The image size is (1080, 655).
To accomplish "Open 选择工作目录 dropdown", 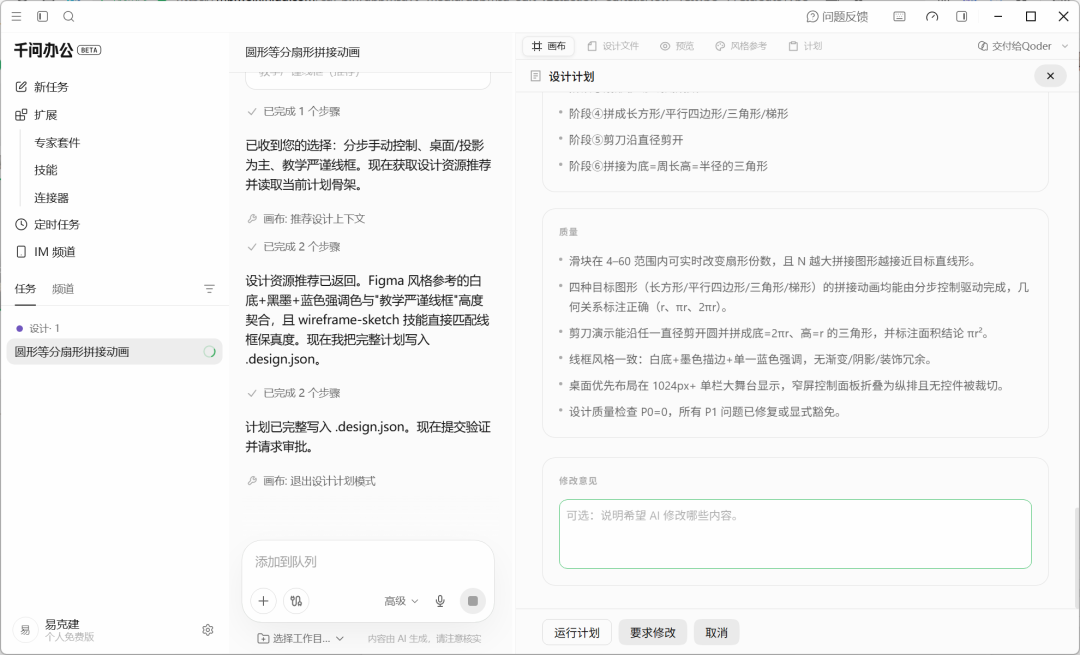I will pos(300,638).
